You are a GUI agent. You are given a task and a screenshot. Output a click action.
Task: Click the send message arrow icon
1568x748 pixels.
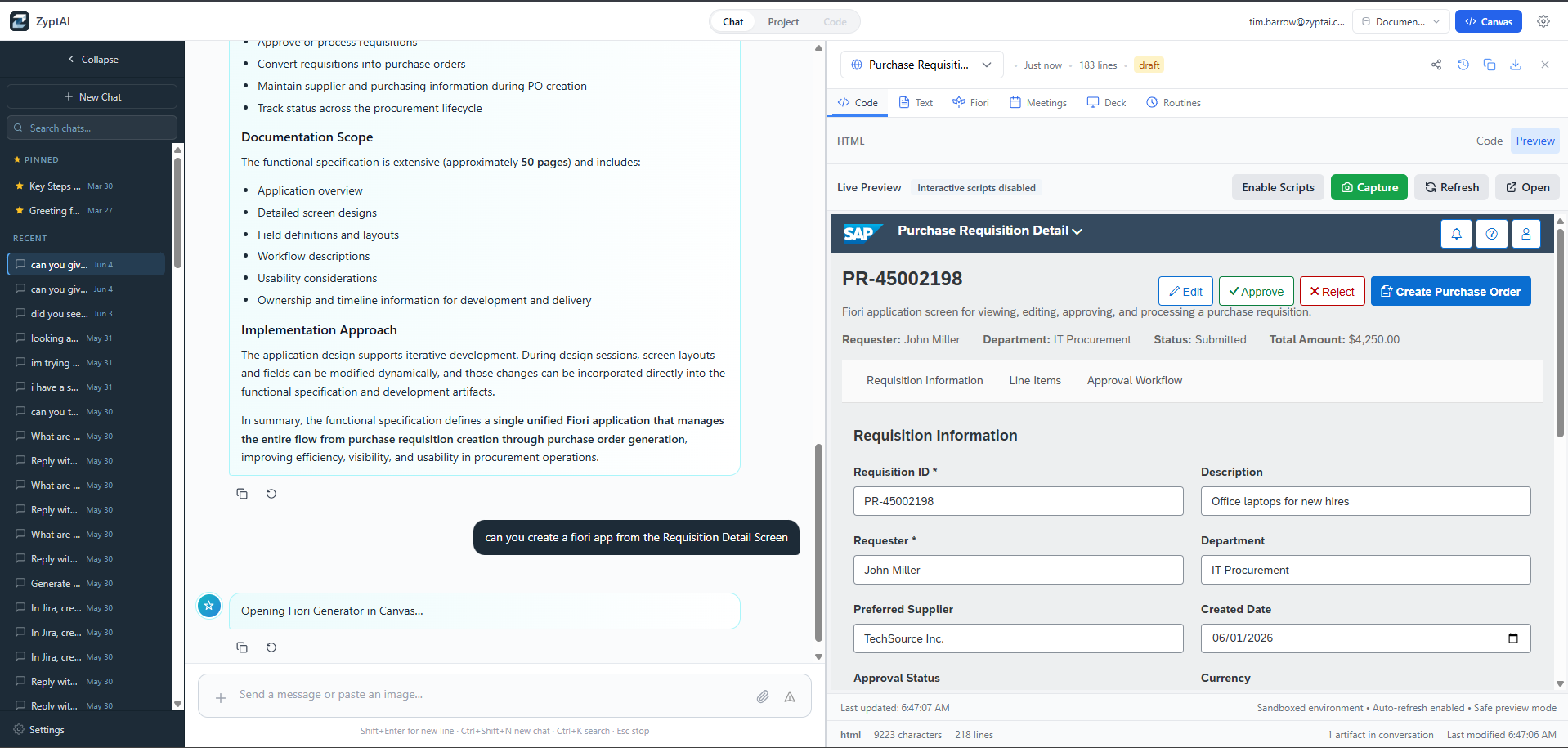tap(790, 696)
